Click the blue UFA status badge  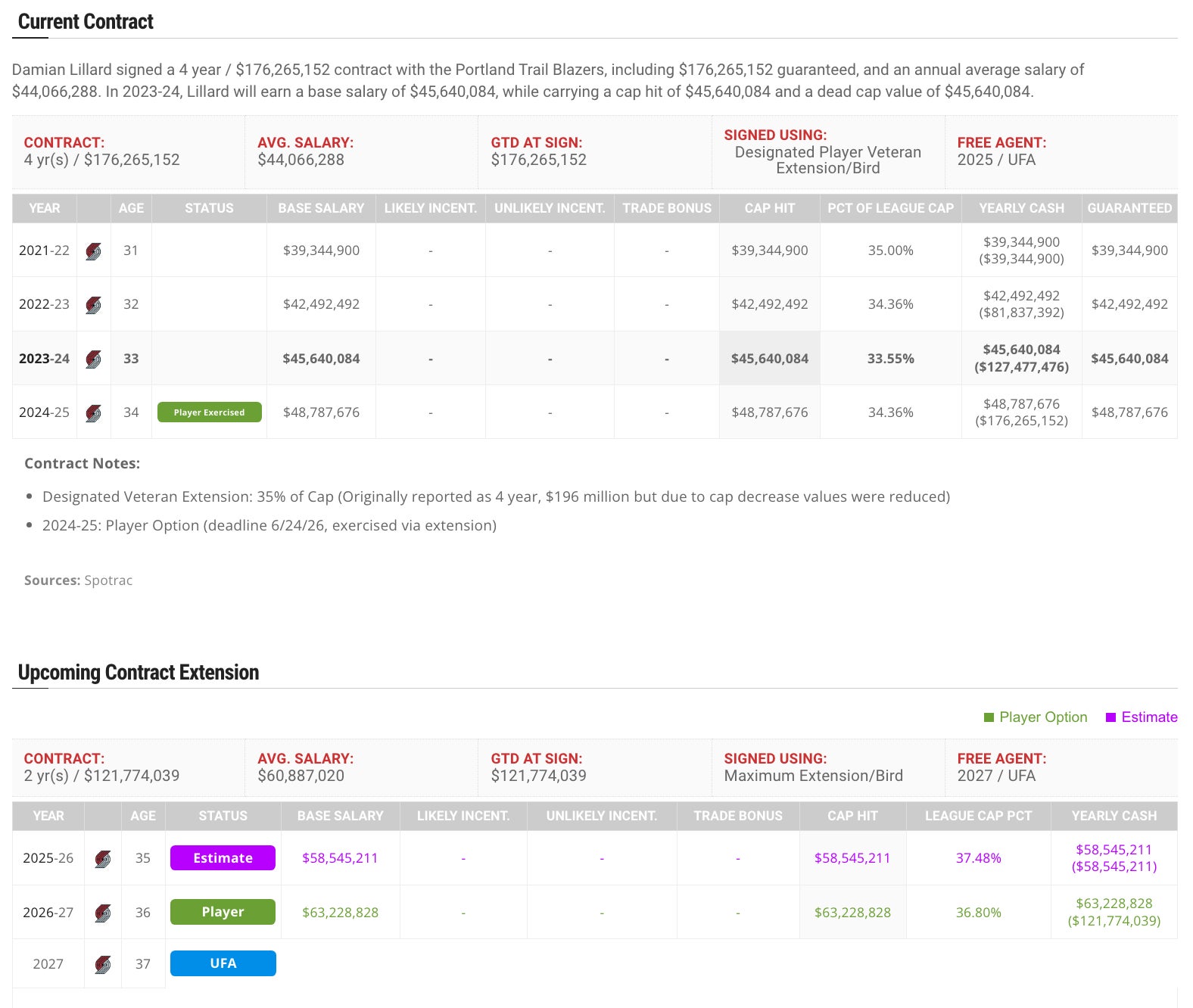pyautogui.click(x=223, y=963)
